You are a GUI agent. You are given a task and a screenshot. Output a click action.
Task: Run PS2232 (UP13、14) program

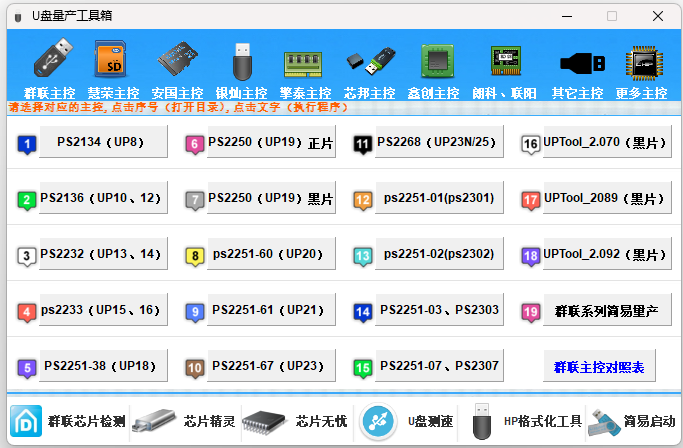click(x=103, y=254)
